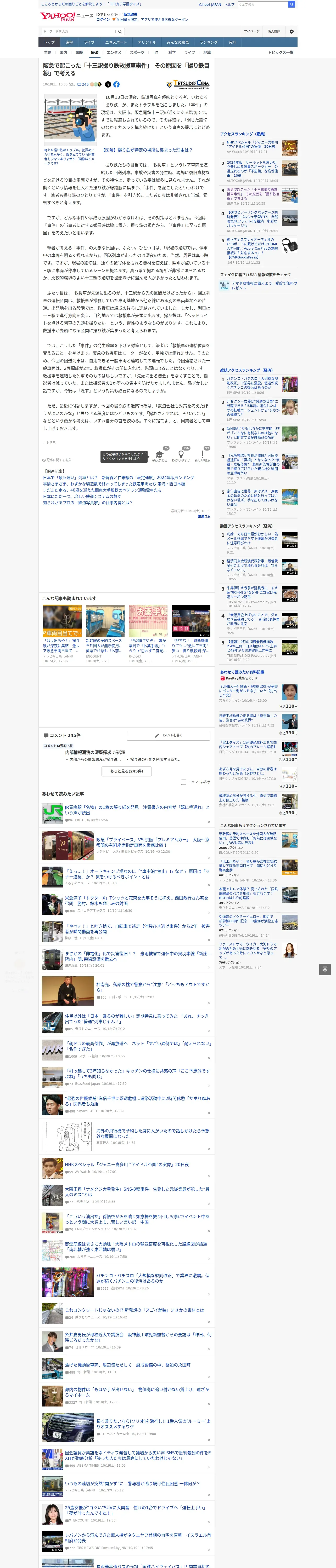Select the 国内 category tab
The width and height of the screenshot is (336, 1568).
pyautogui.click(x=63, y=52)
